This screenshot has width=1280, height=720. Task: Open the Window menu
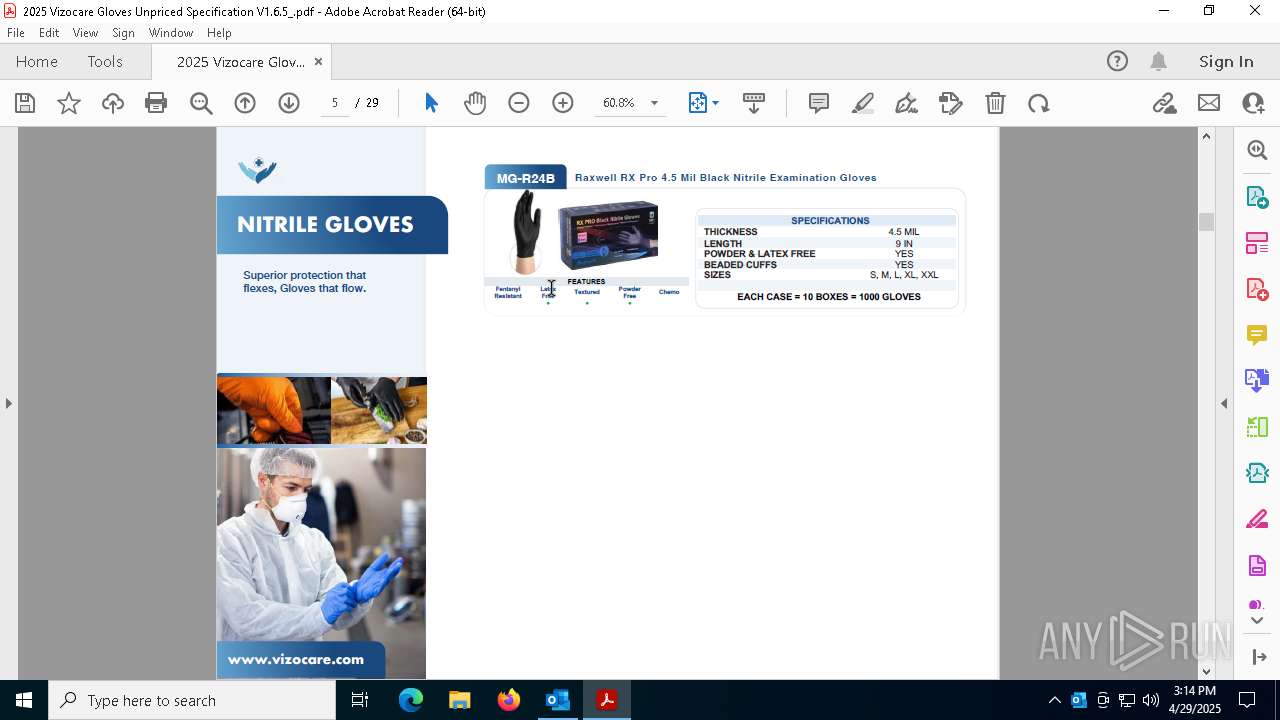coord(171,33)
